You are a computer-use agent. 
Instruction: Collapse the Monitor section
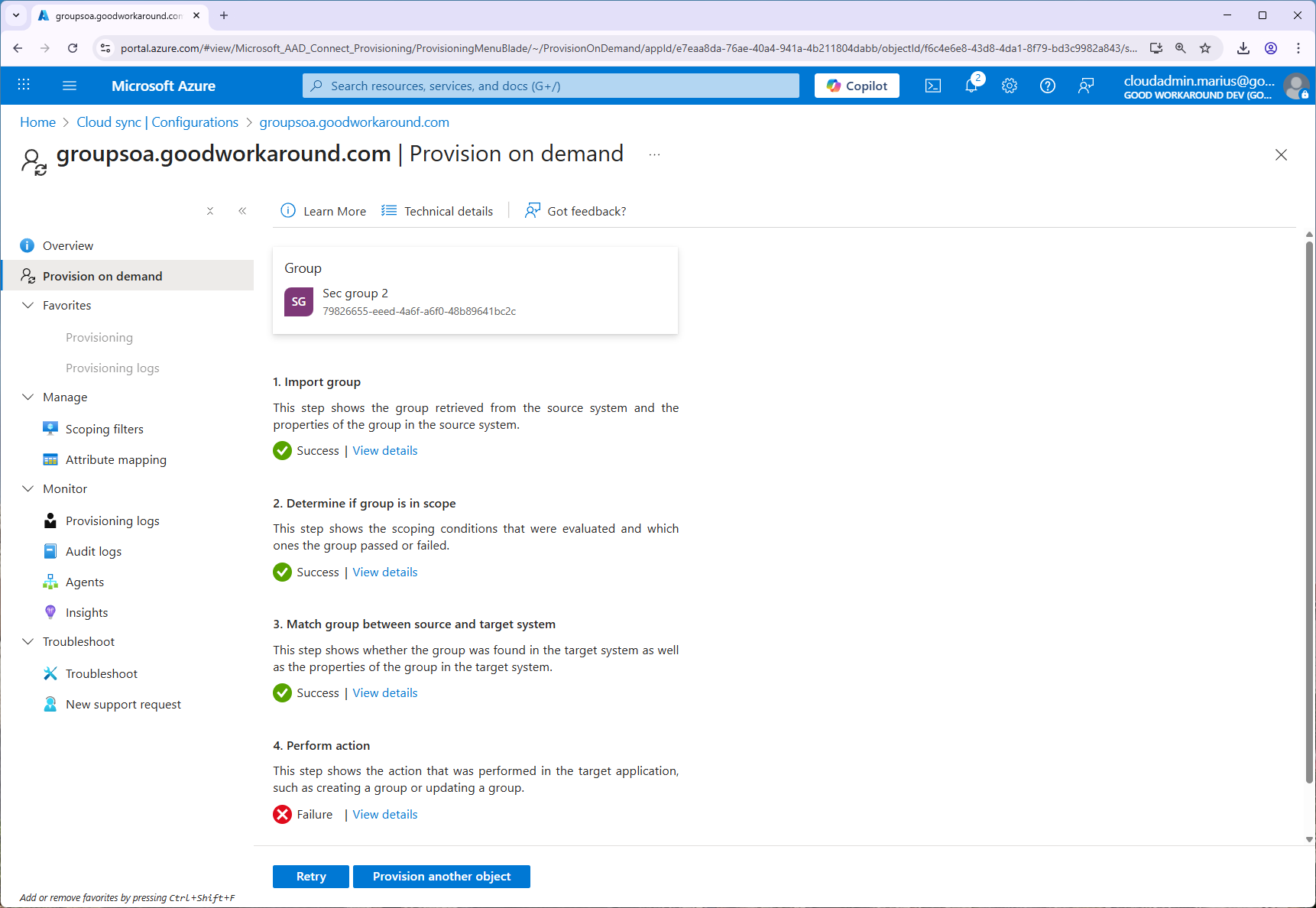(28, 488)
